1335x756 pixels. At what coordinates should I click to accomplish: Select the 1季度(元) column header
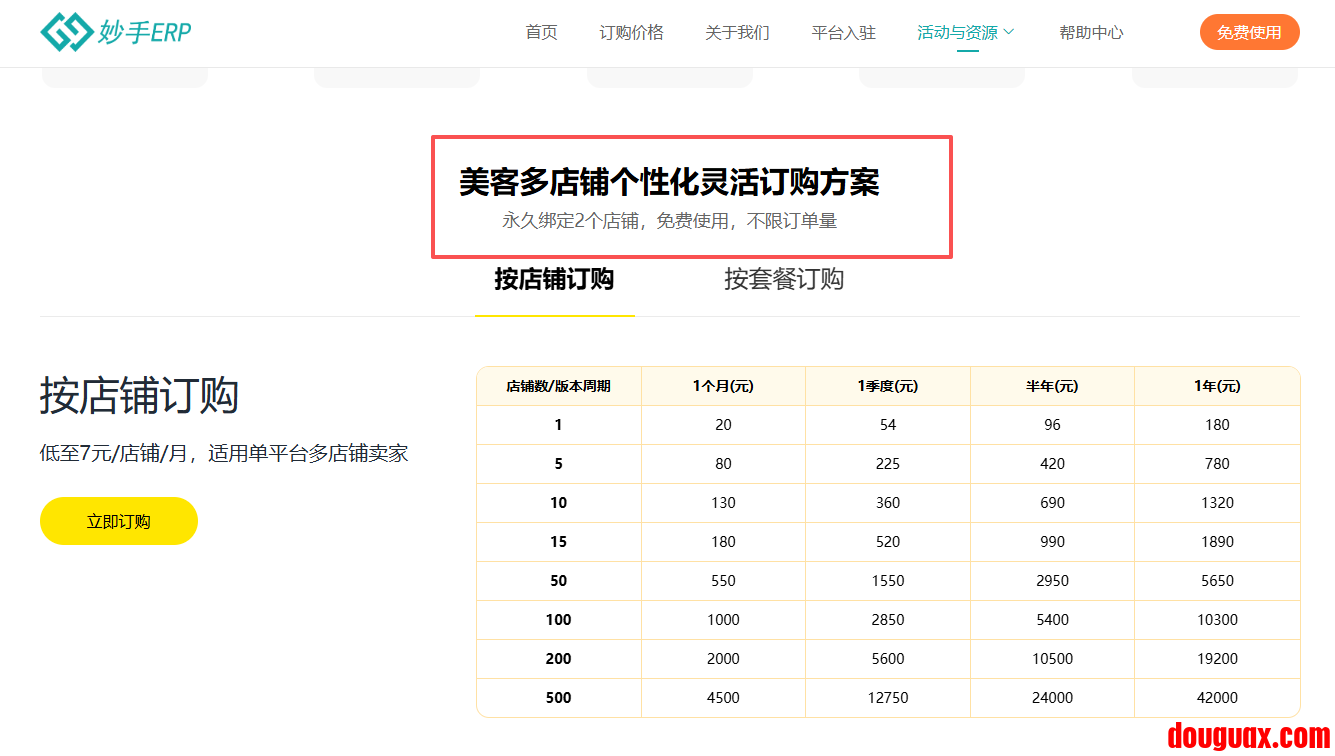tap(887, 386)
